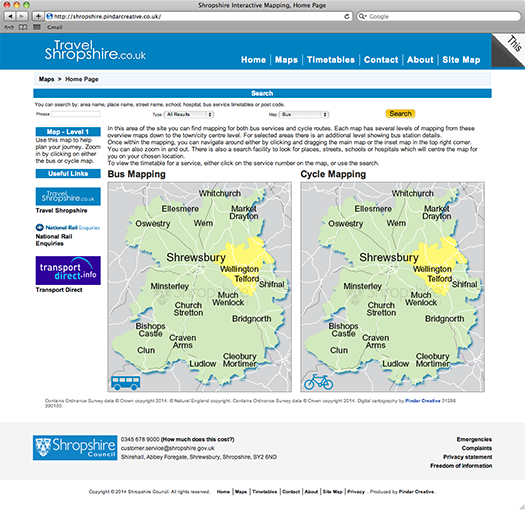Click Shrewsbury on the Cycle Mapping map

(x=389, y=258)
